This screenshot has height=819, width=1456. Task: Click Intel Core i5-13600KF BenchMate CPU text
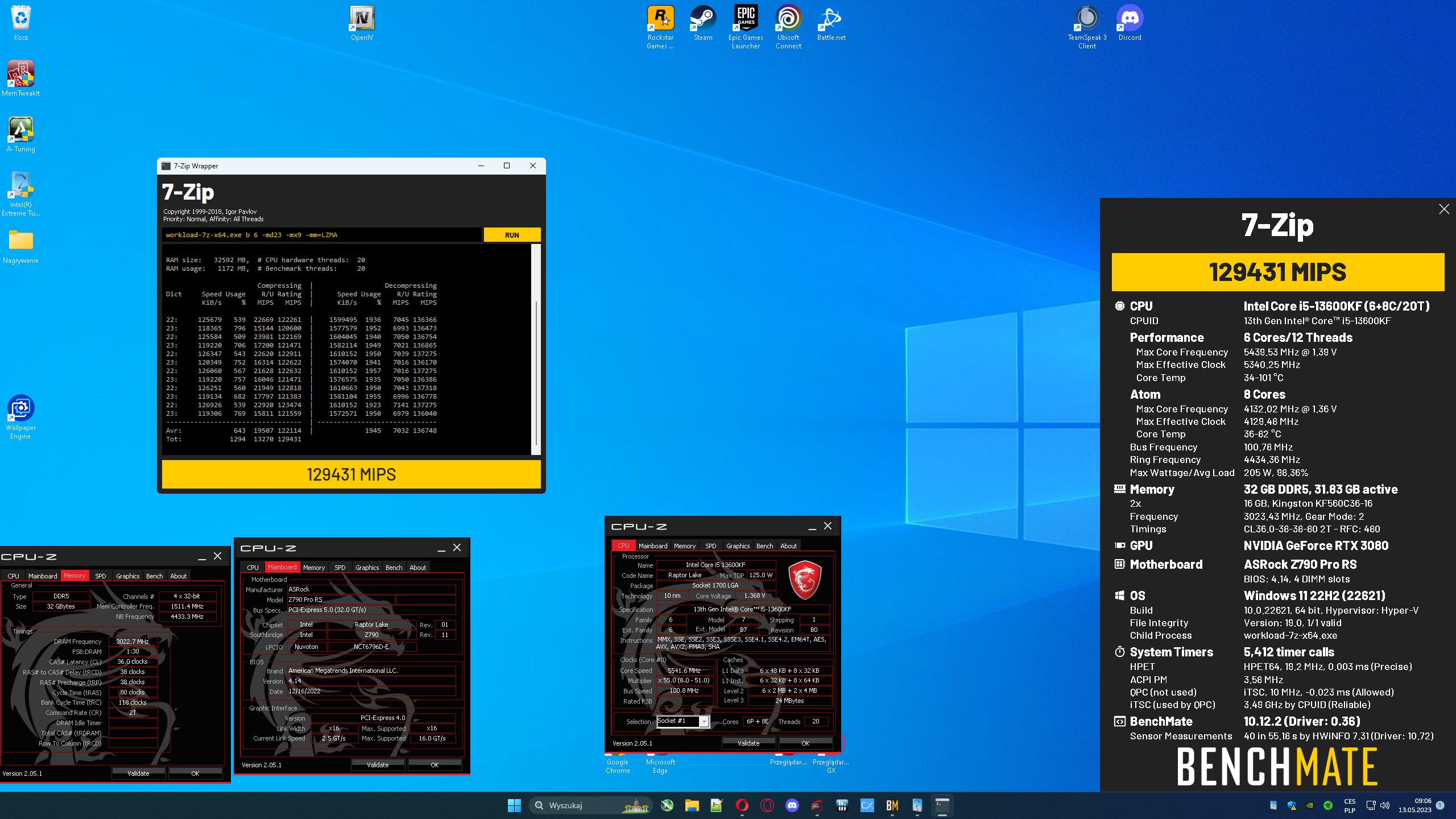(1337, 306)
